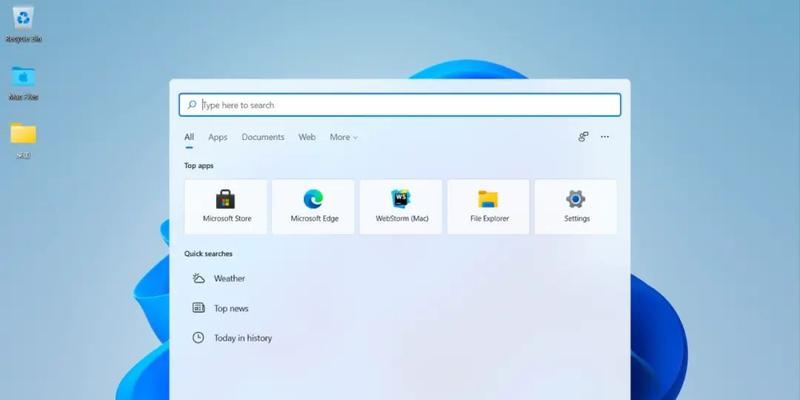Click the File Explorer label
This screenshot has width=800, height=400.
tap(489, 218)
